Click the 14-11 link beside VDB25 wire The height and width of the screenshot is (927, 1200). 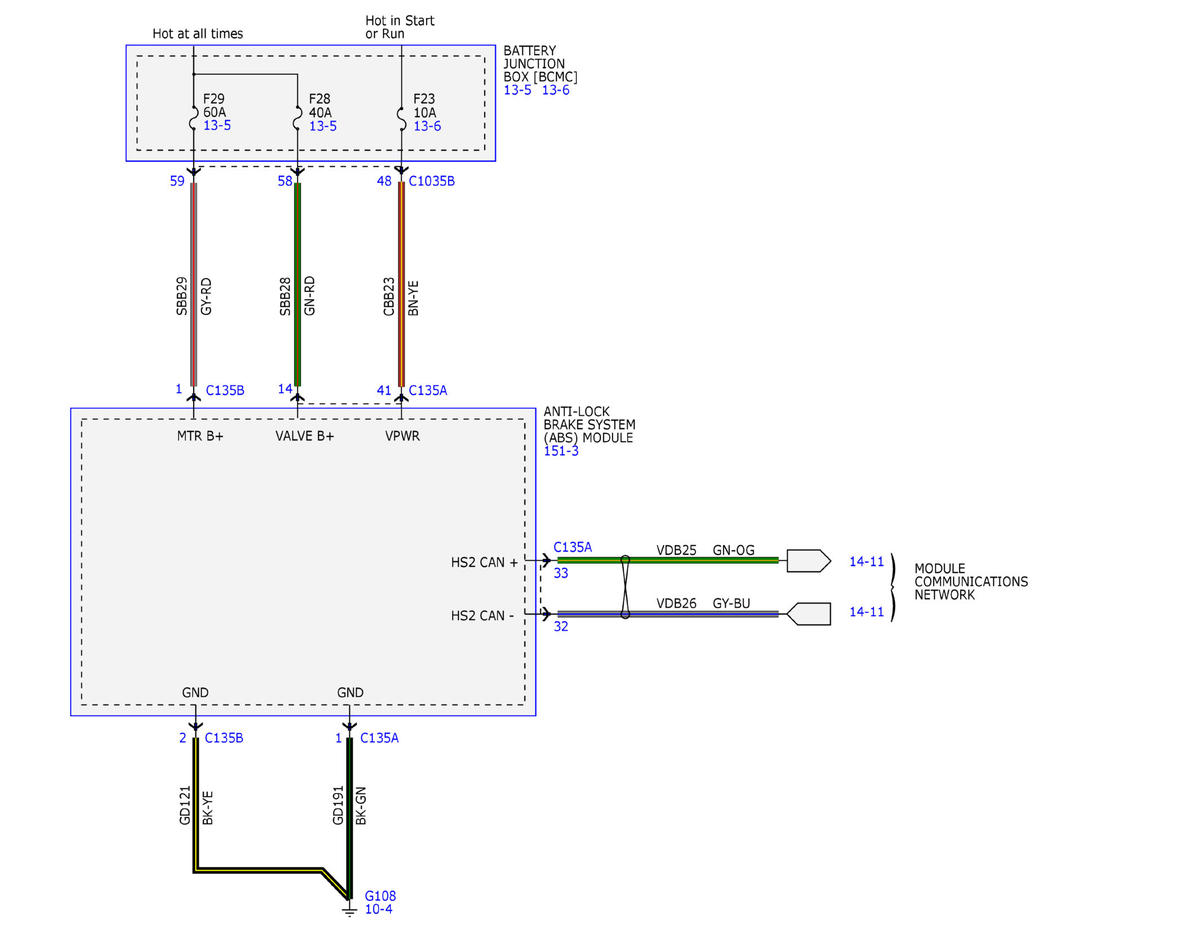click(x=866, y=562)
